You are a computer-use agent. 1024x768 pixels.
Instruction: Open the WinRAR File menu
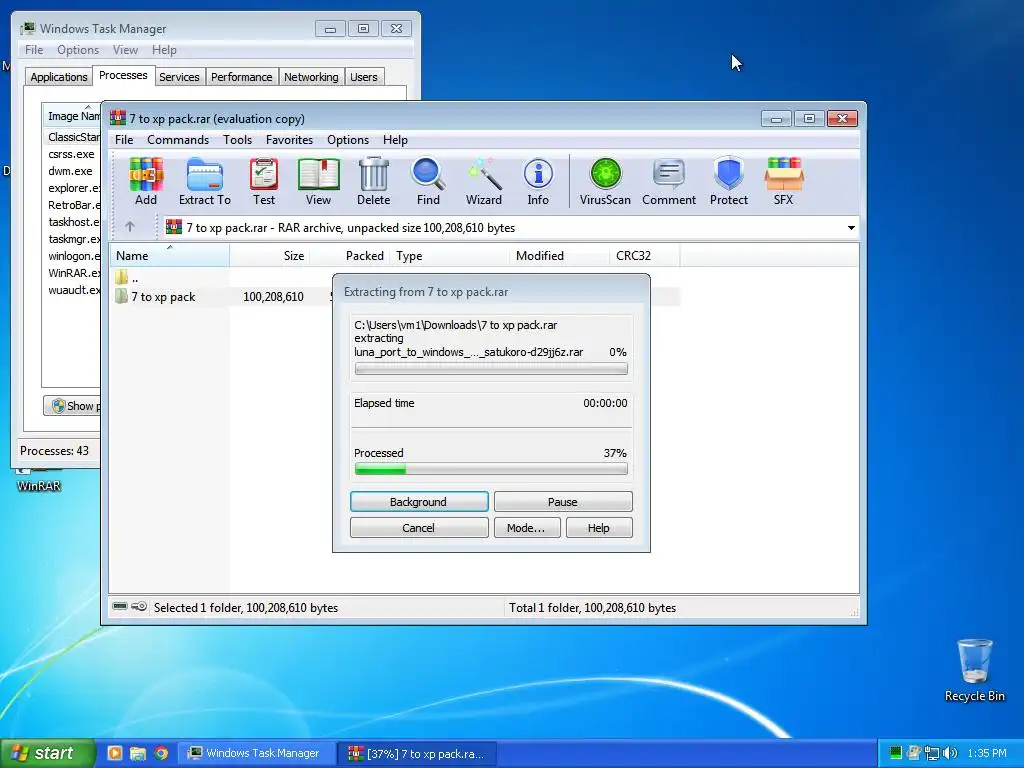[x=123, y=140]
